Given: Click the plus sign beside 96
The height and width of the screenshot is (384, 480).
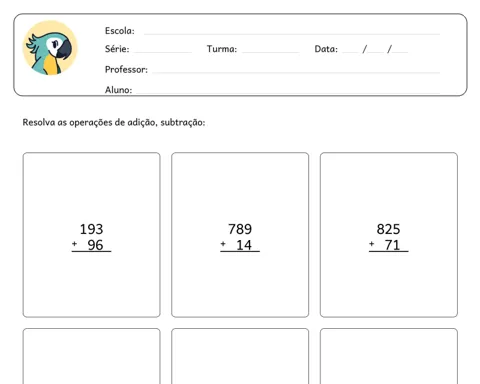Looking at the screenshot, I should (74, 244).
